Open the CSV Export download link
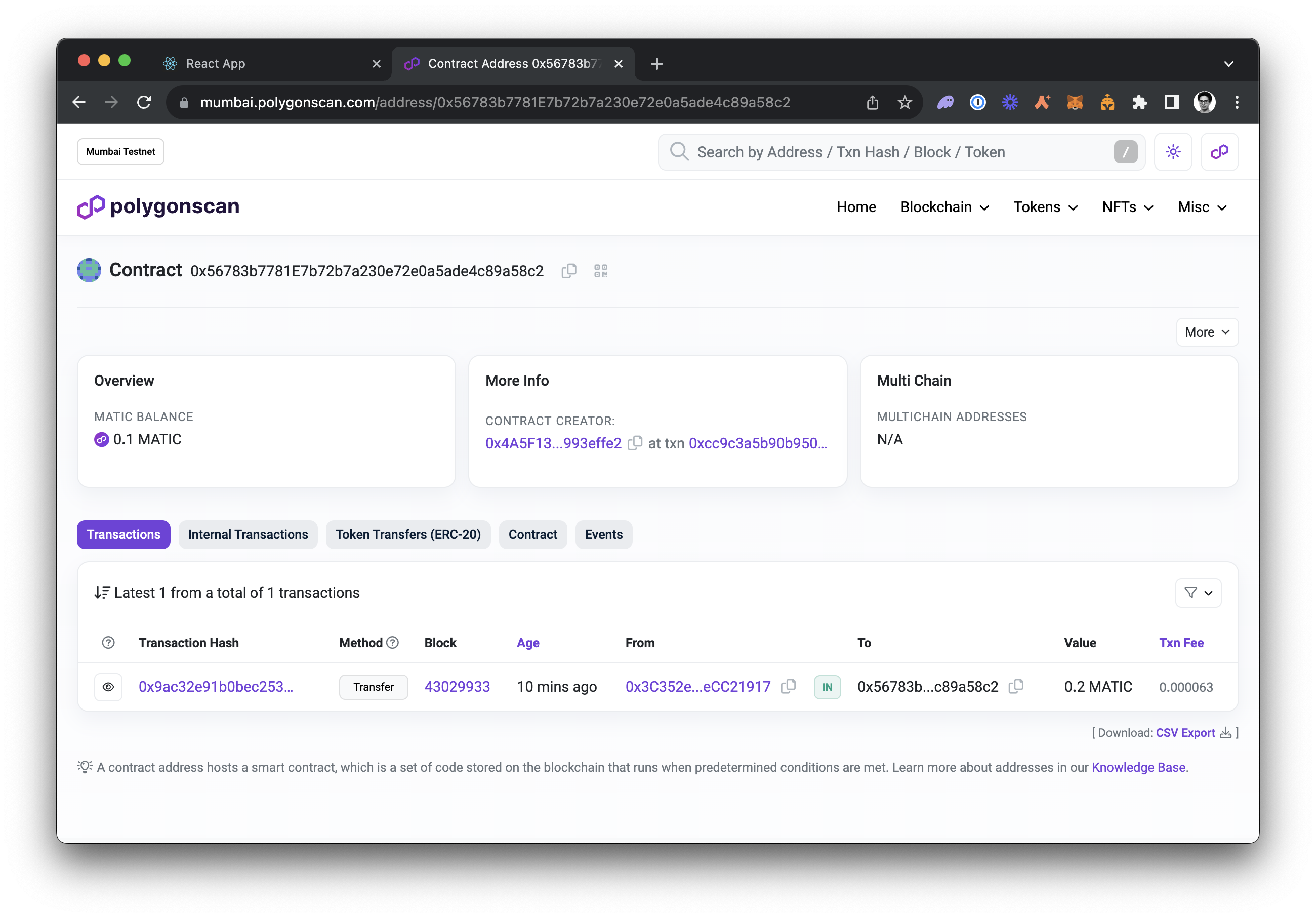This screenshot has width=1316, height=918. point(1185,732)
